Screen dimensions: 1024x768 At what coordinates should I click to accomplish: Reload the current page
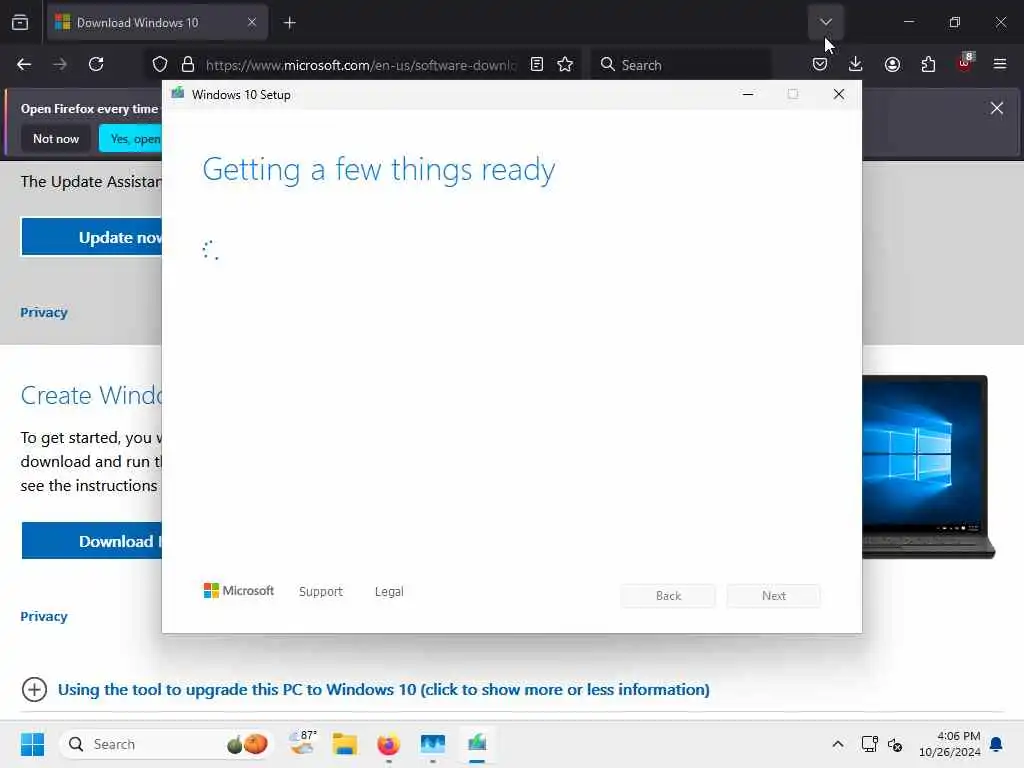(x=96, y=64)
